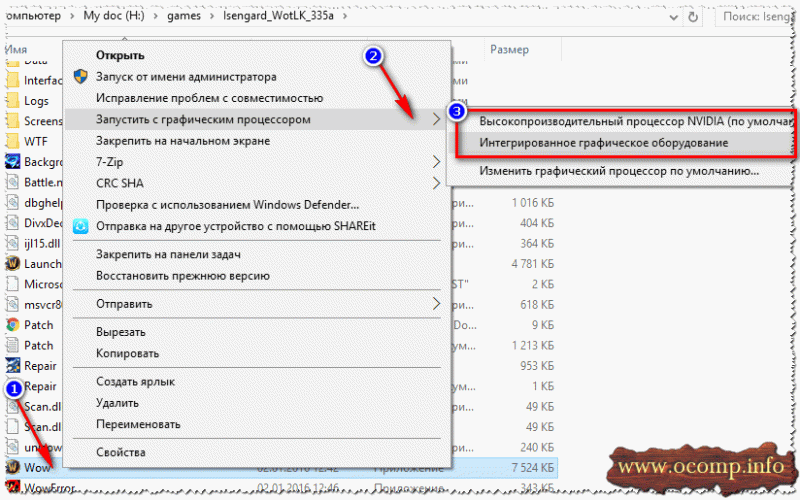This screenshot has height=500, width=800.
Task: Click the 240 КБ size cell
Action: point(537,447)
